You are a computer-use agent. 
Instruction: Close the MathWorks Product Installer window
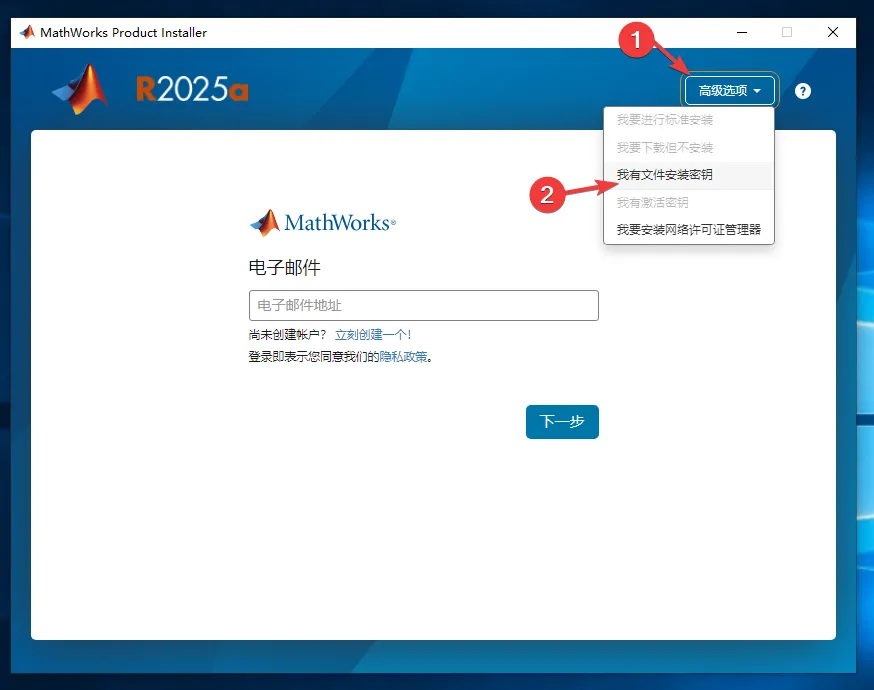[x=833, y=32]
